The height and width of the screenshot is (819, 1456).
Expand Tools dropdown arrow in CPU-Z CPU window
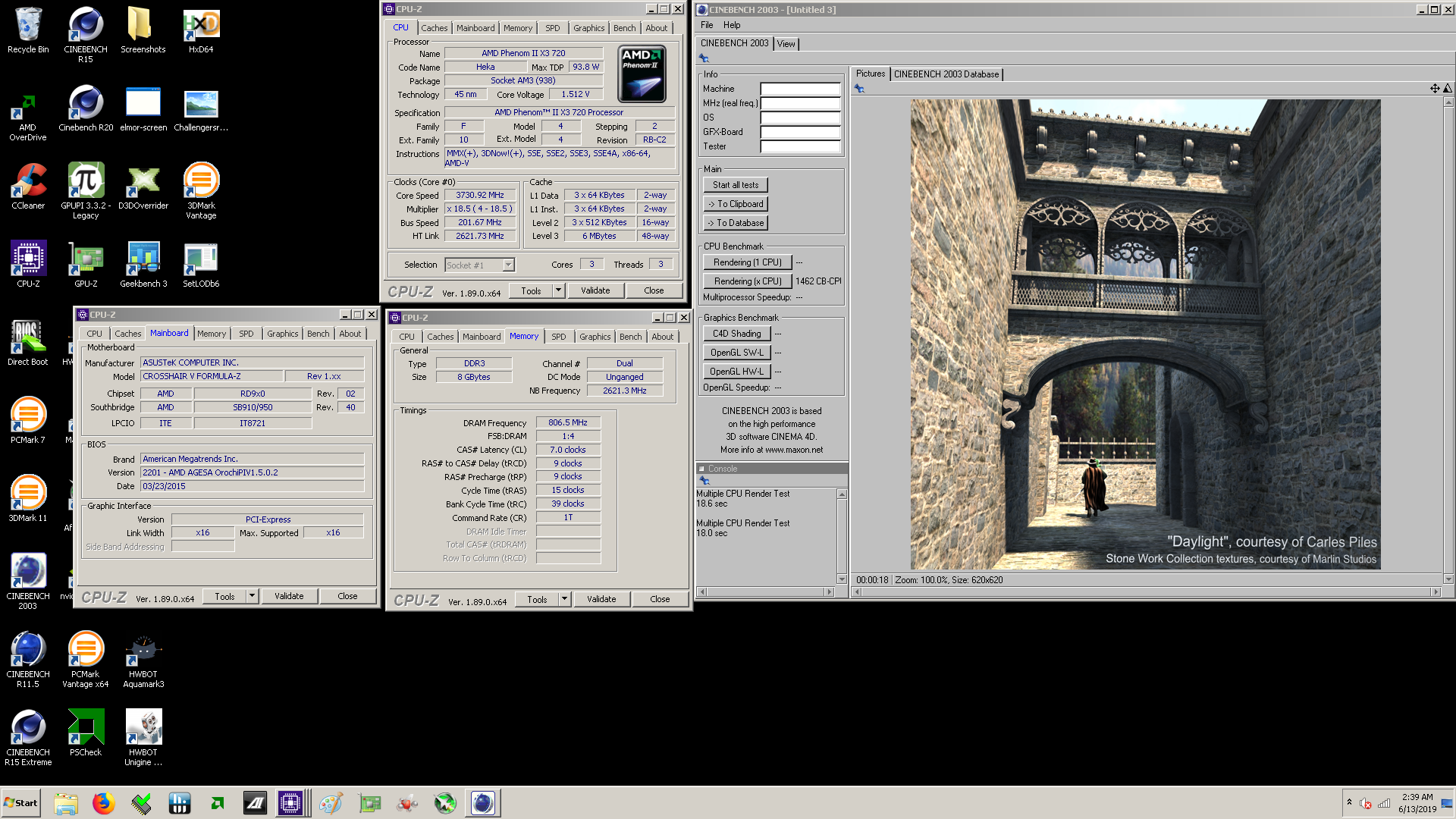click(x=559, y=290)
